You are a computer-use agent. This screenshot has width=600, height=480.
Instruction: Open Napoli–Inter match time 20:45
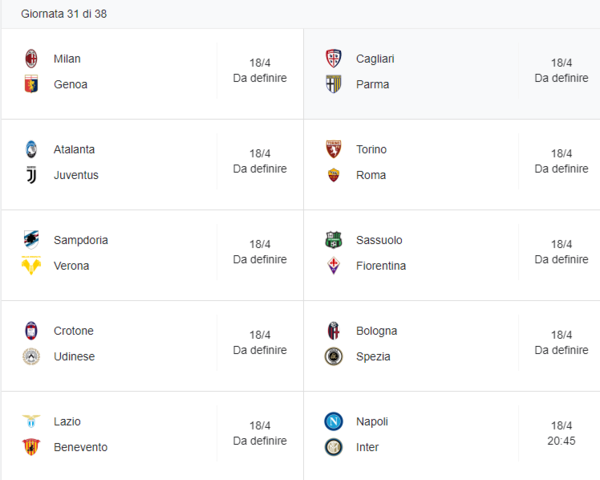click(x=561, y=441)
